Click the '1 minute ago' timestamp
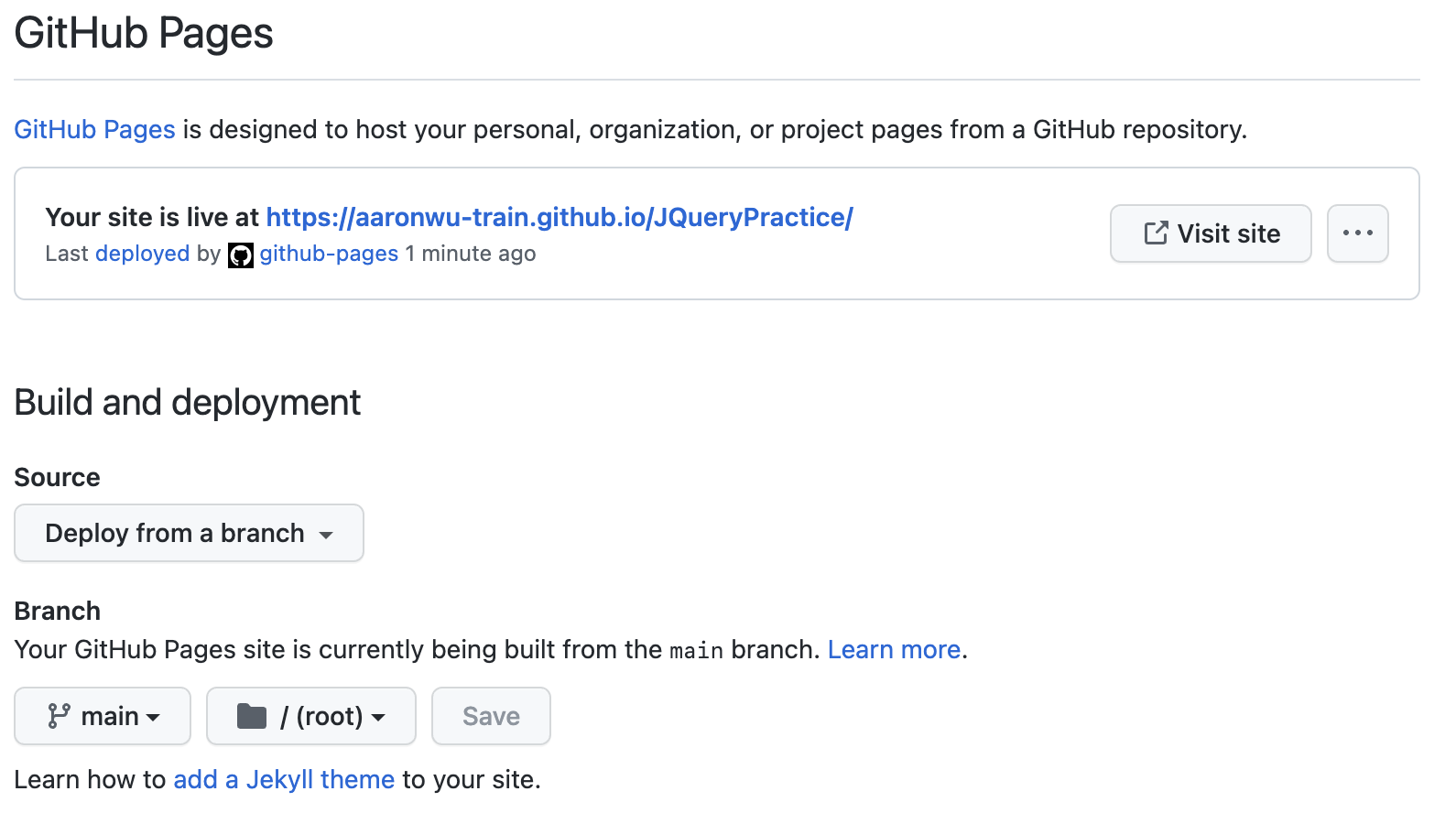Viewport: 1456px width, 813px height. (x=471, y=254)
